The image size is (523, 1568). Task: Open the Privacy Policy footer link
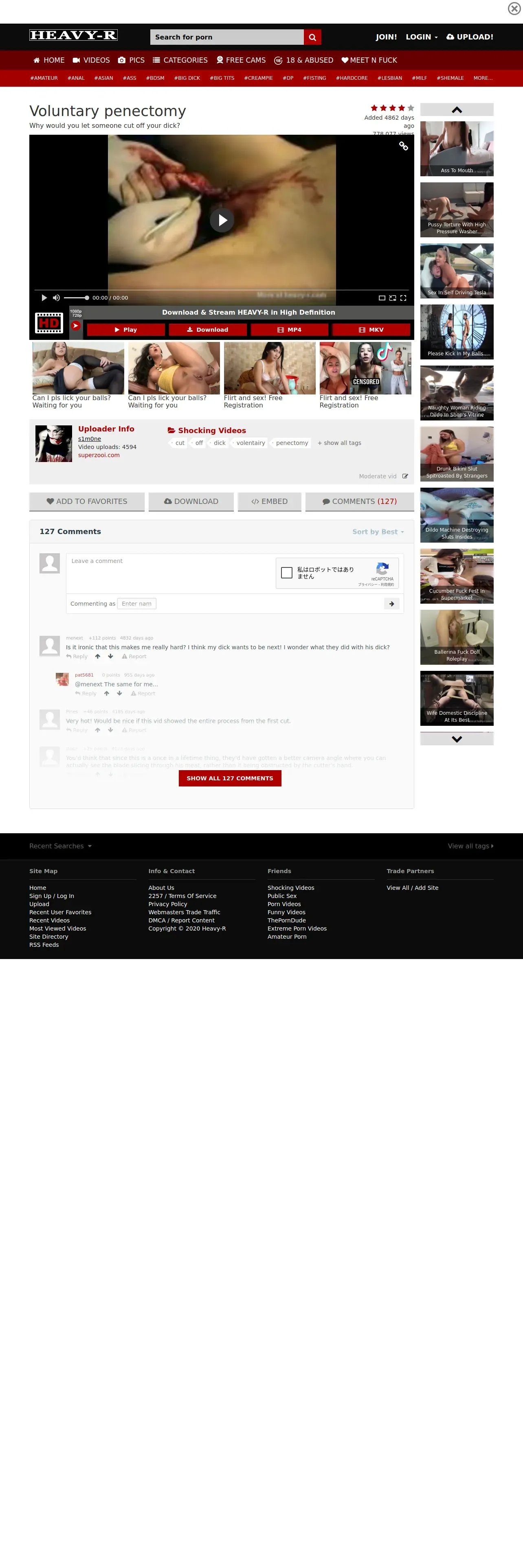167,904
